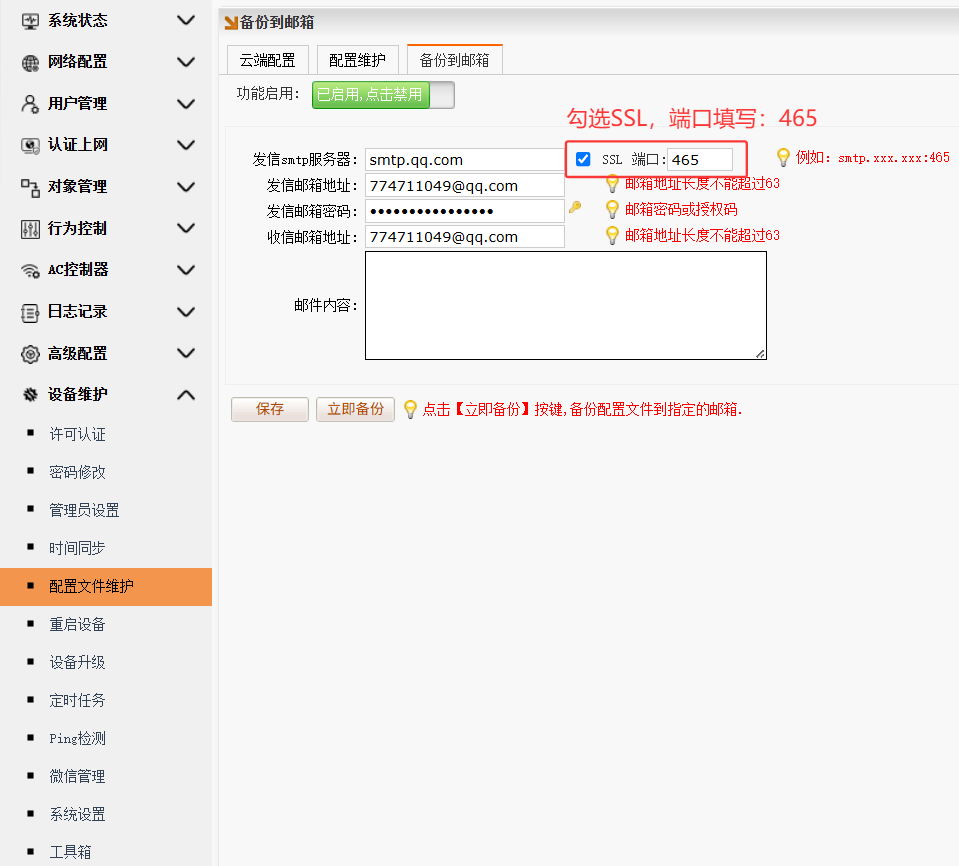The height and width of the screenshot is (866, 959).
Task: Click the bulb icon next to 例如 smtp hint
Action: tap(783, 157)
